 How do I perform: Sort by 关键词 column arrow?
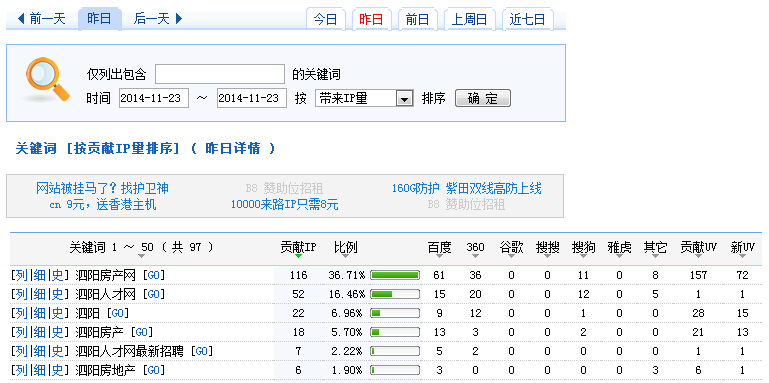142,256
